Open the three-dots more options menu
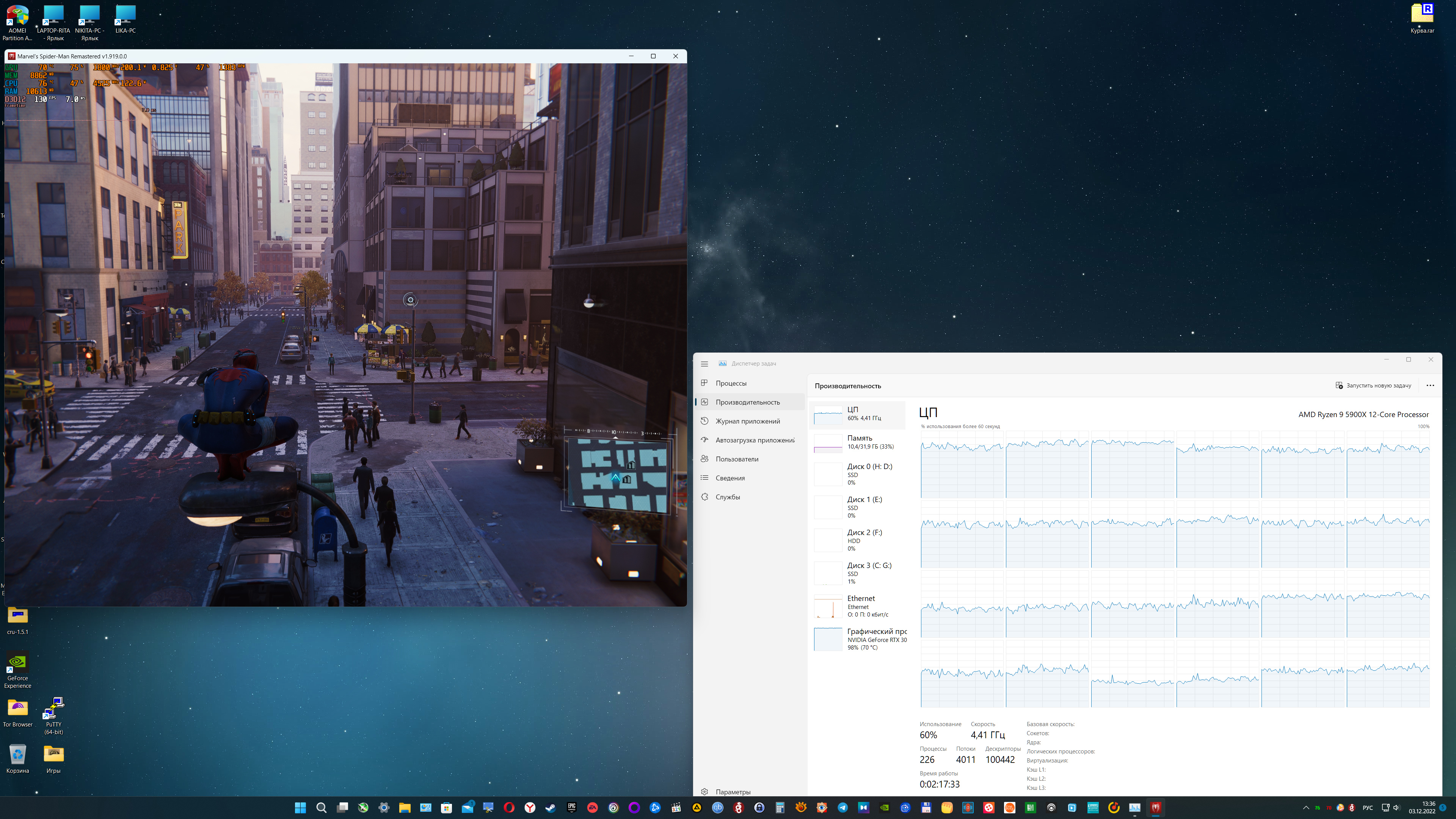 (1430, 386)
